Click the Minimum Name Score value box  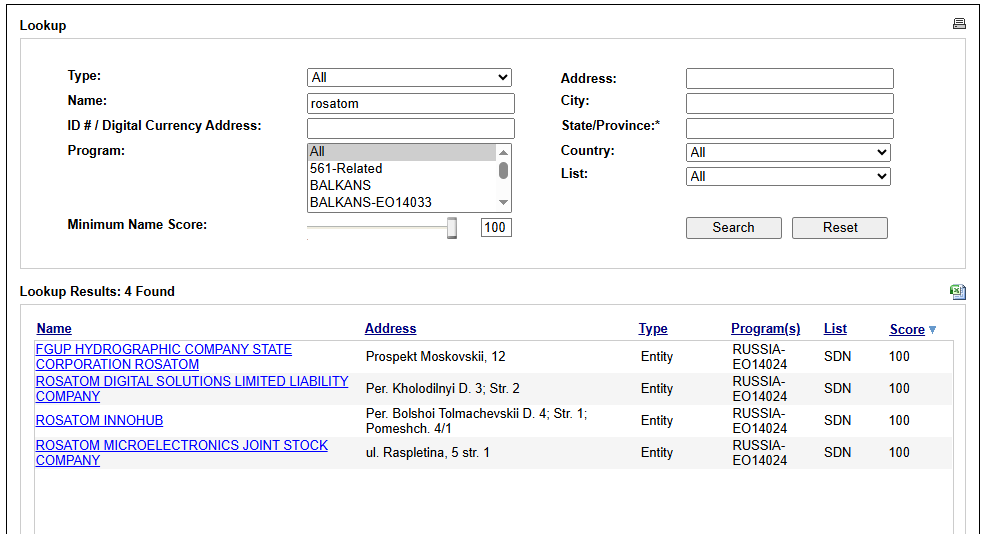coord(496,228)
